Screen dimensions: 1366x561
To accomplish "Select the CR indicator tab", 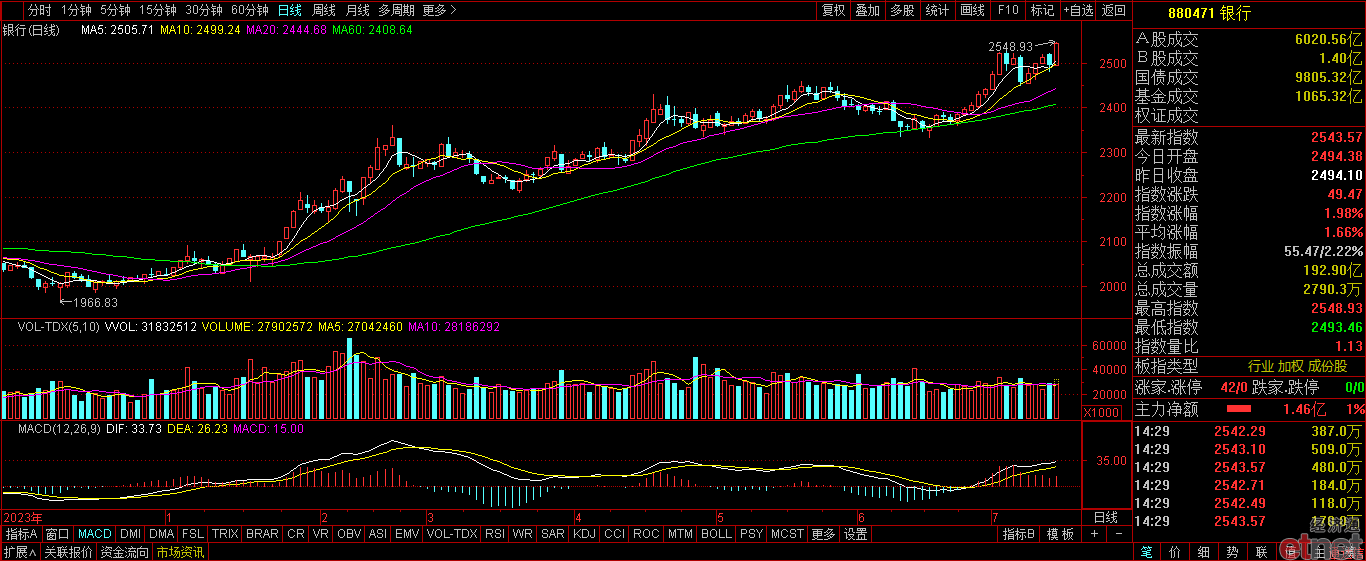I will (296, 535).
